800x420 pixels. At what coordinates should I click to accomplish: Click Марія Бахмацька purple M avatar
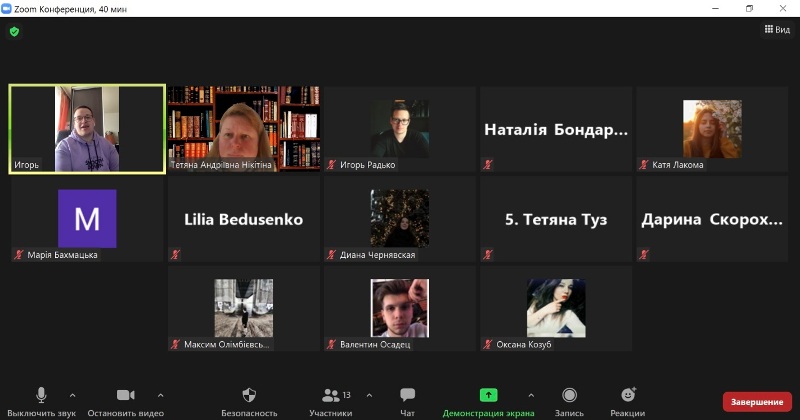tap(87, 218)
